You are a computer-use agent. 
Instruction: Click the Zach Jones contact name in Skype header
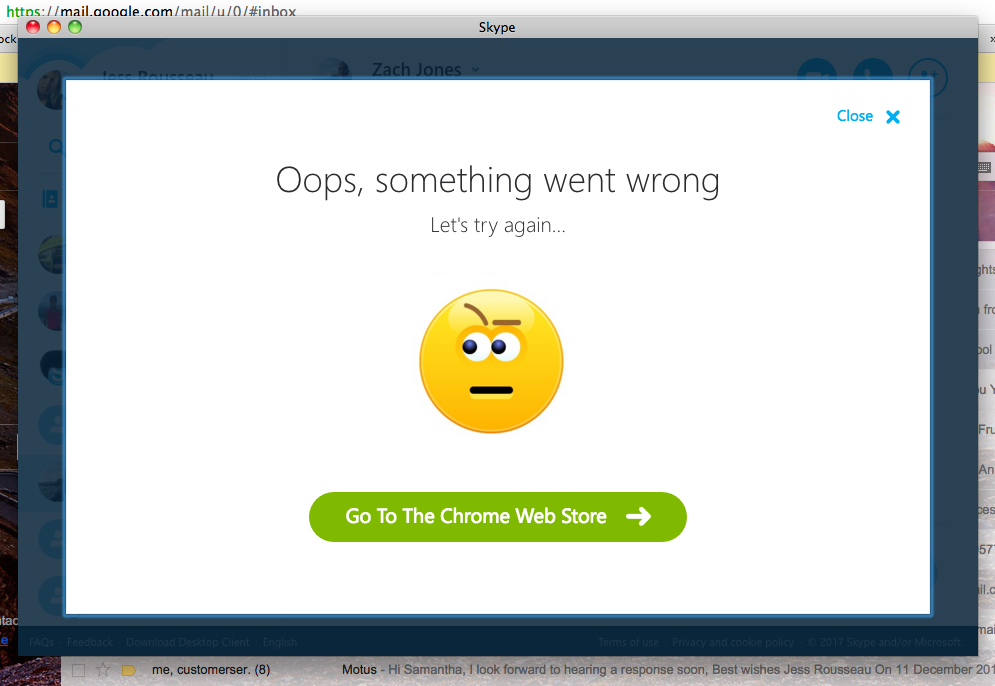click(x=416, y=69)
